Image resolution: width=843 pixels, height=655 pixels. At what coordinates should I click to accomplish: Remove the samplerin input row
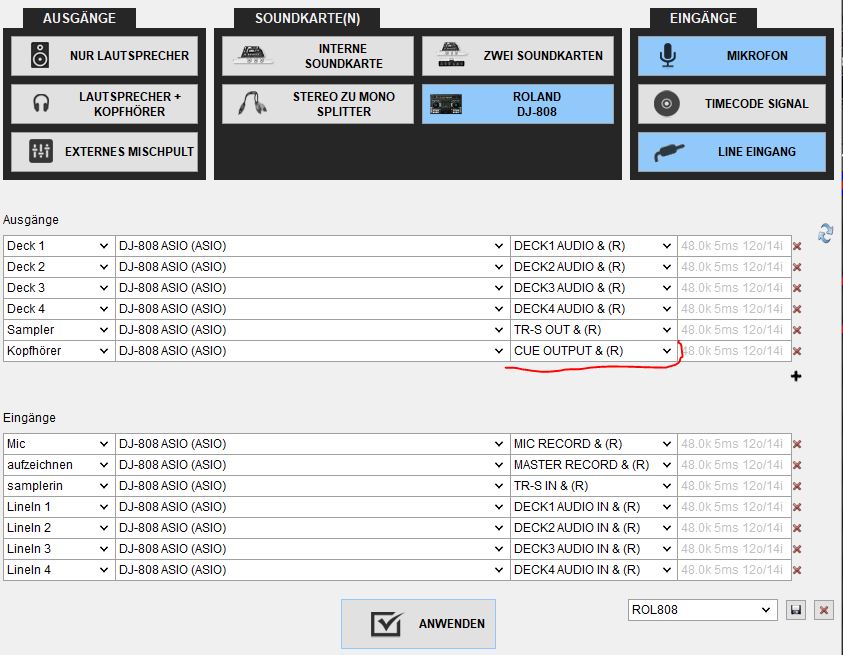tap(797, 486)
